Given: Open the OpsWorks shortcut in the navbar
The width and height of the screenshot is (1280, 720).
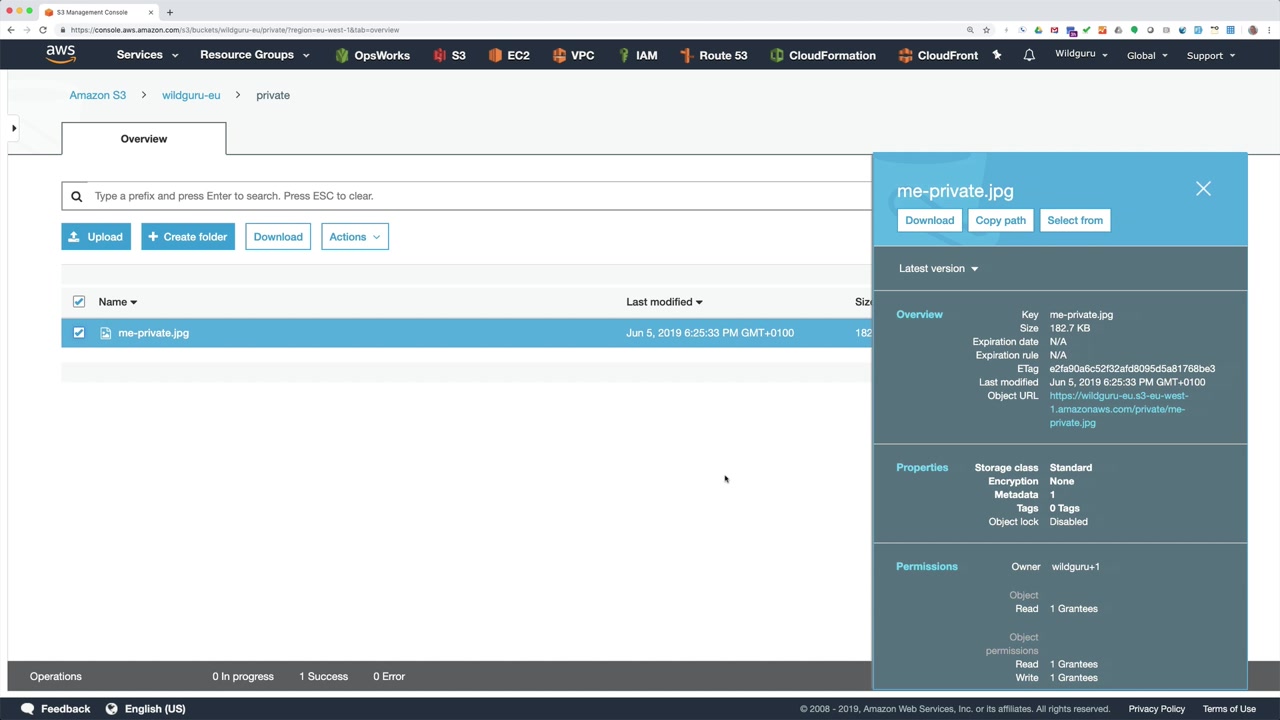Looking at the screenshot, I should coord(372,55).
